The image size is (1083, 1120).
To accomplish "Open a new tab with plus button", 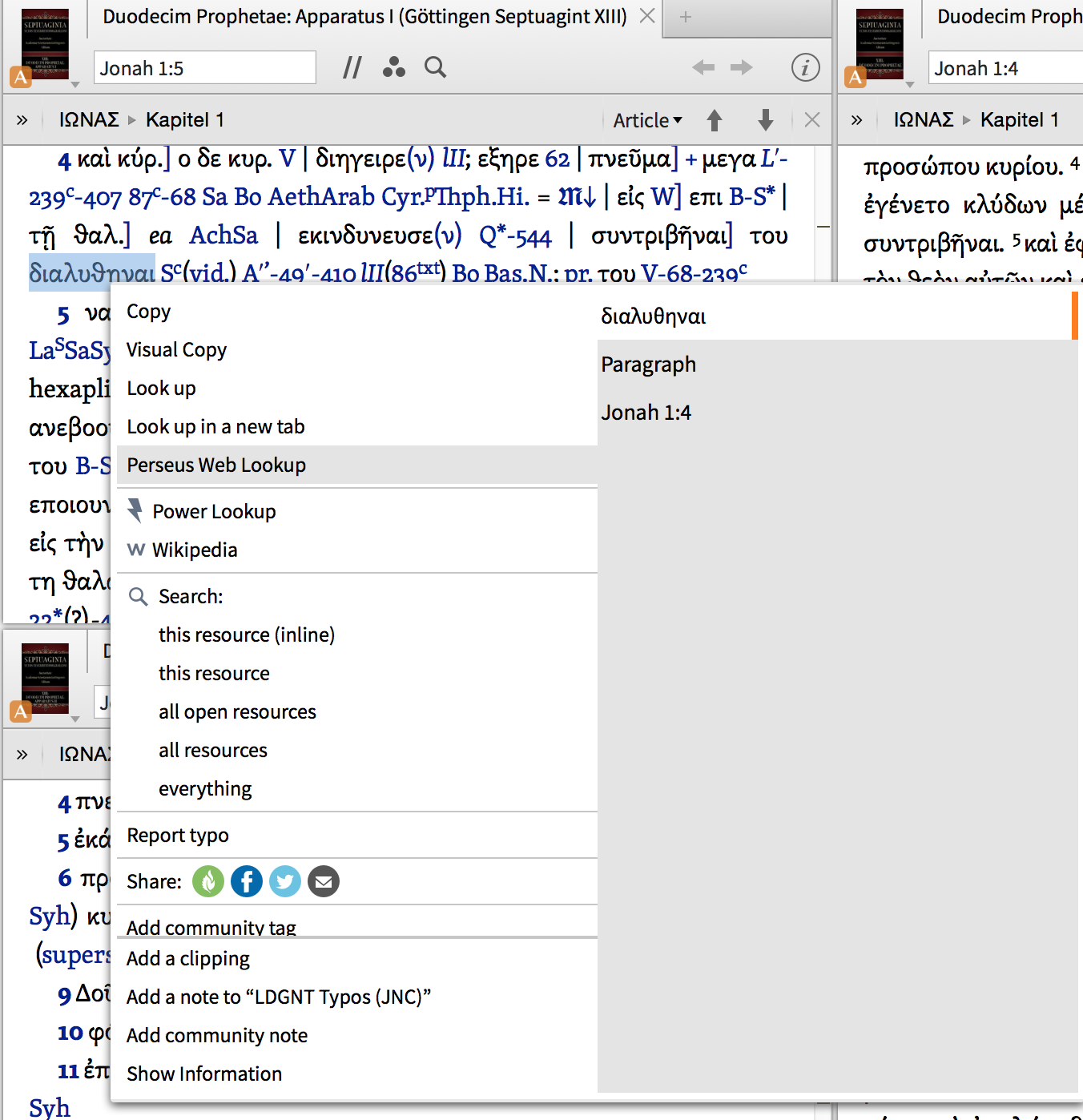I will [x=686, y=17].
